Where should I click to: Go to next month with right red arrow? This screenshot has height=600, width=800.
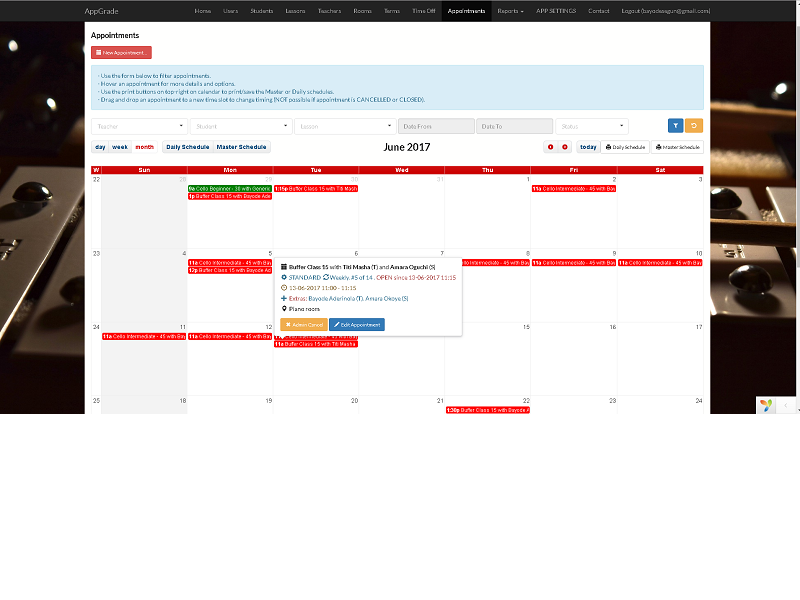click(565, 147)
